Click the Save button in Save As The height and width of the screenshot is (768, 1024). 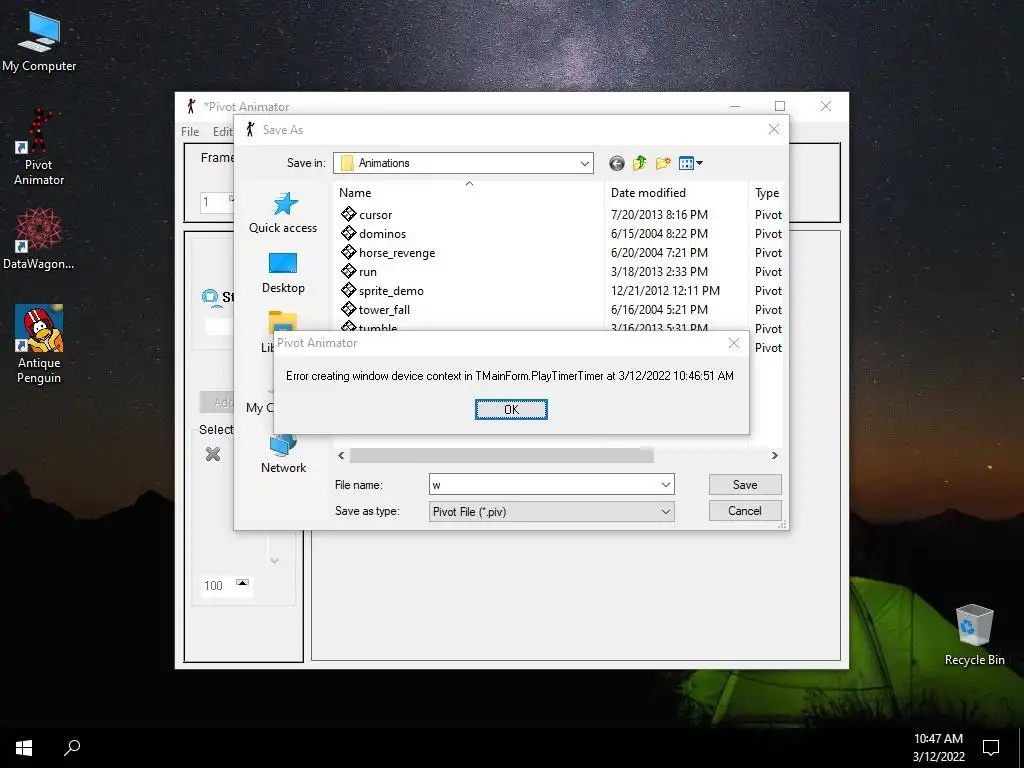click(744, 485)
